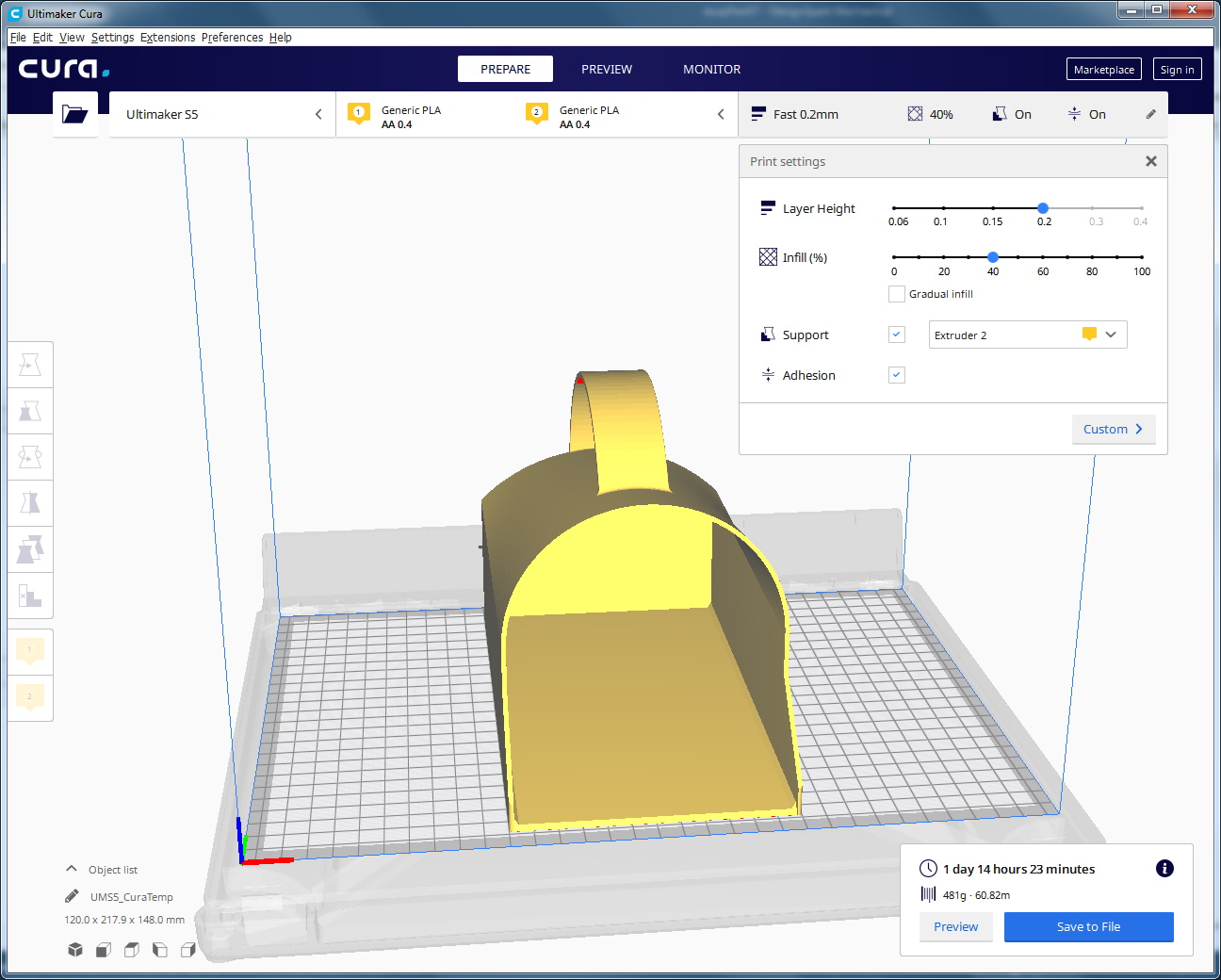Click the open file folder icon
Viewport: 1221px width, 980px height.
(74, 114)
